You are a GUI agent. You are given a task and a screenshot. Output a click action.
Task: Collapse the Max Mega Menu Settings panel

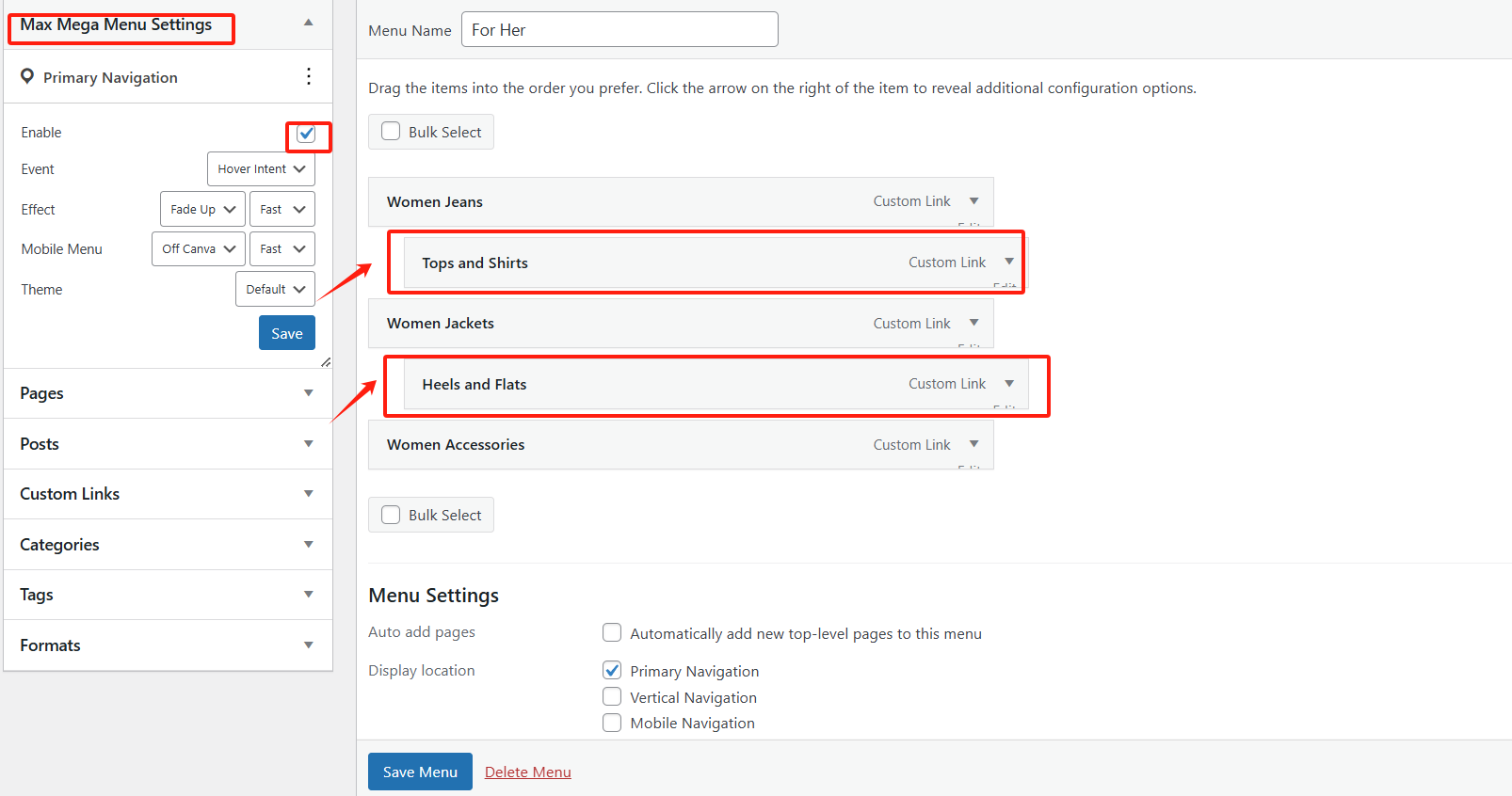tap(308, 23)
